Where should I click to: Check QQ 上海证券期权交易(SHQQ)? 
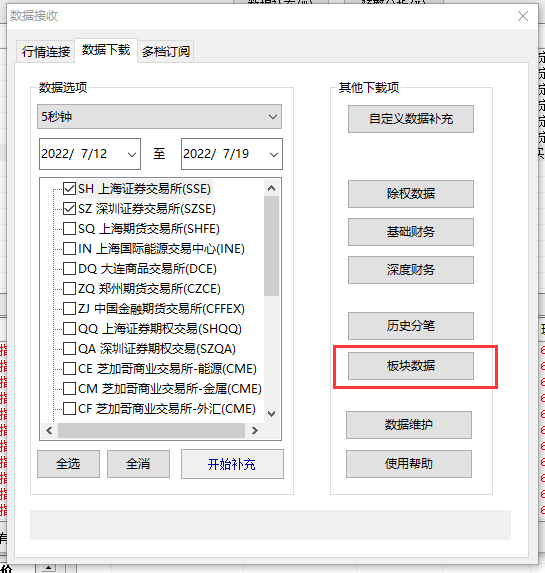coord(69,329)
